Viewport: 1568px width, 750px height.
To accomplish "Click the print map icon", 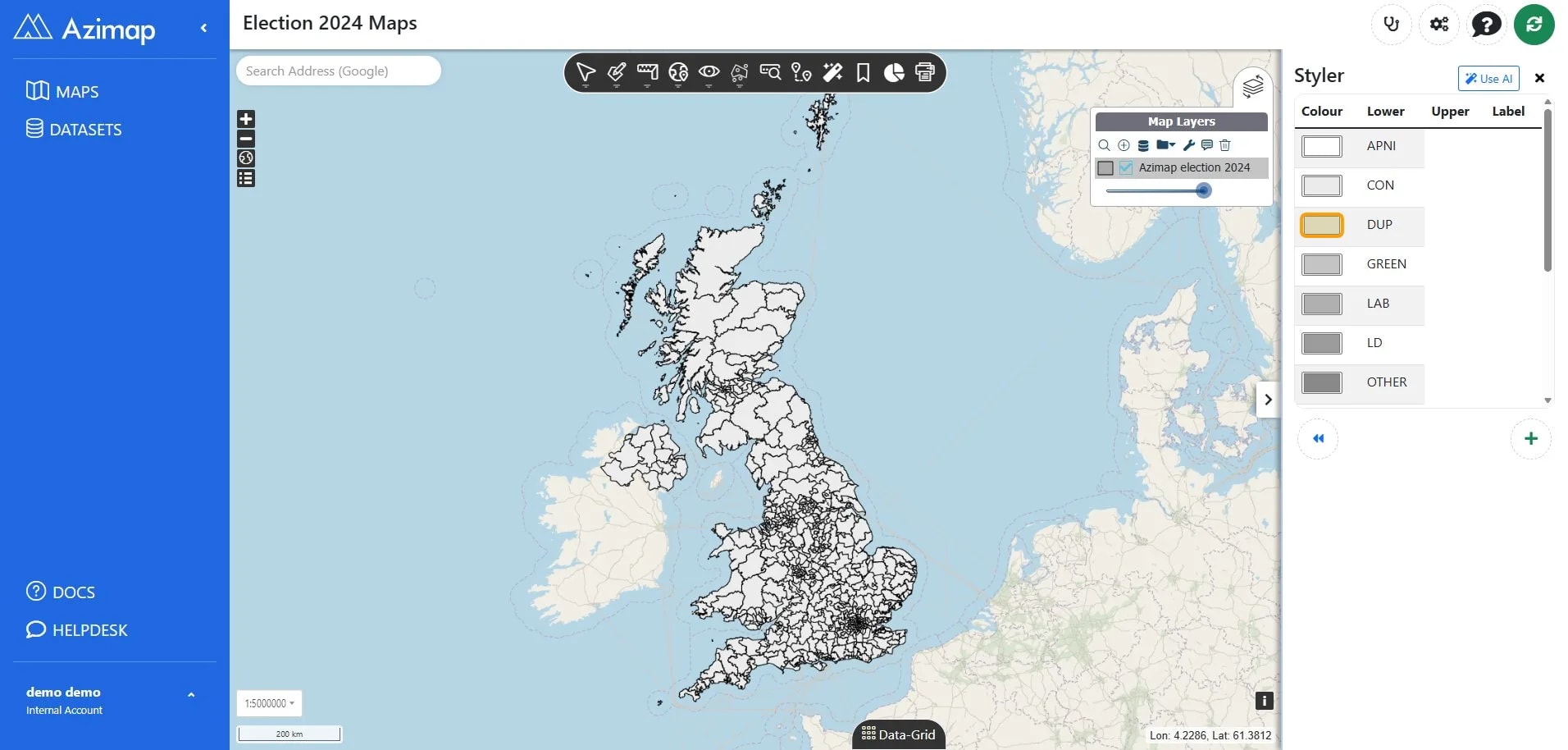I will (925, 73).
